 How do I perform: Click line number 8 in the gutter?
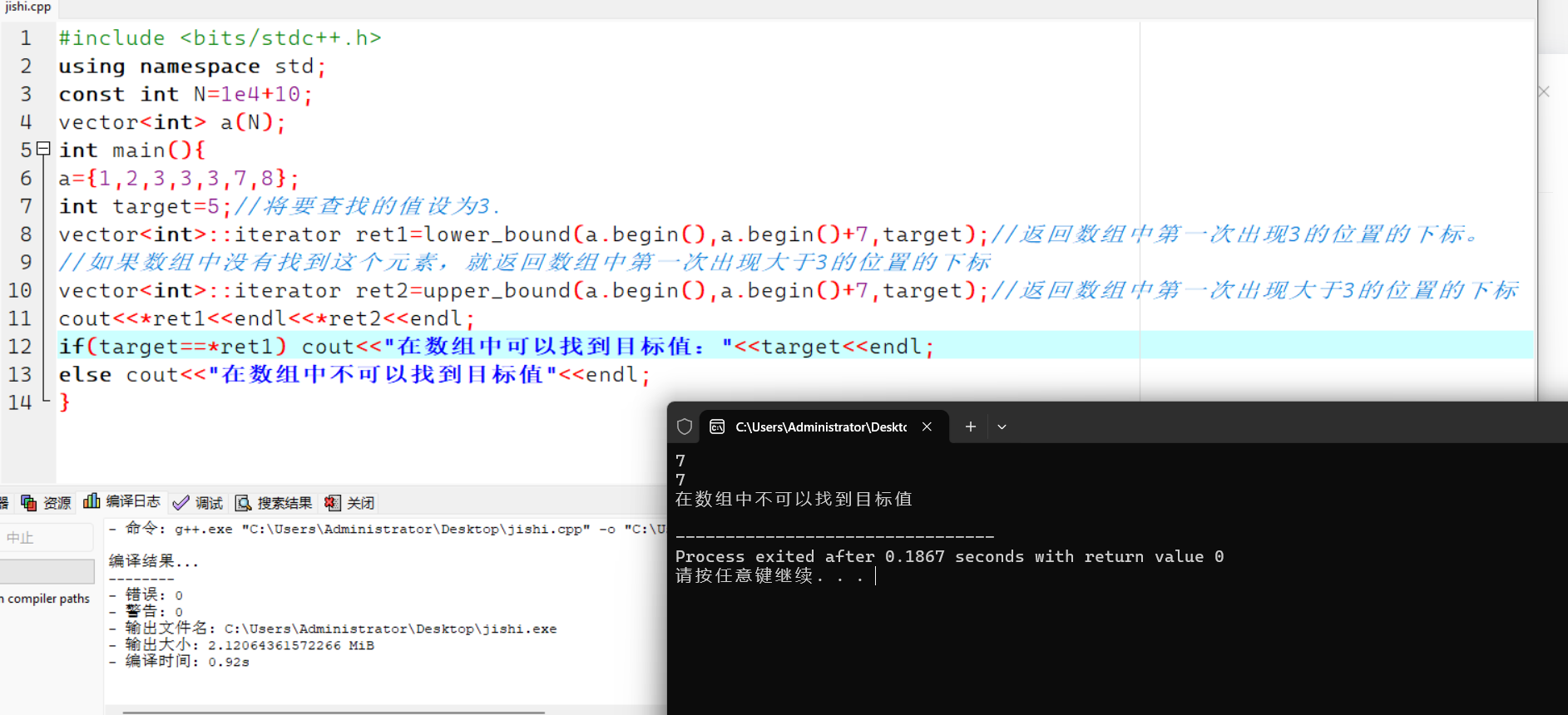26,234
